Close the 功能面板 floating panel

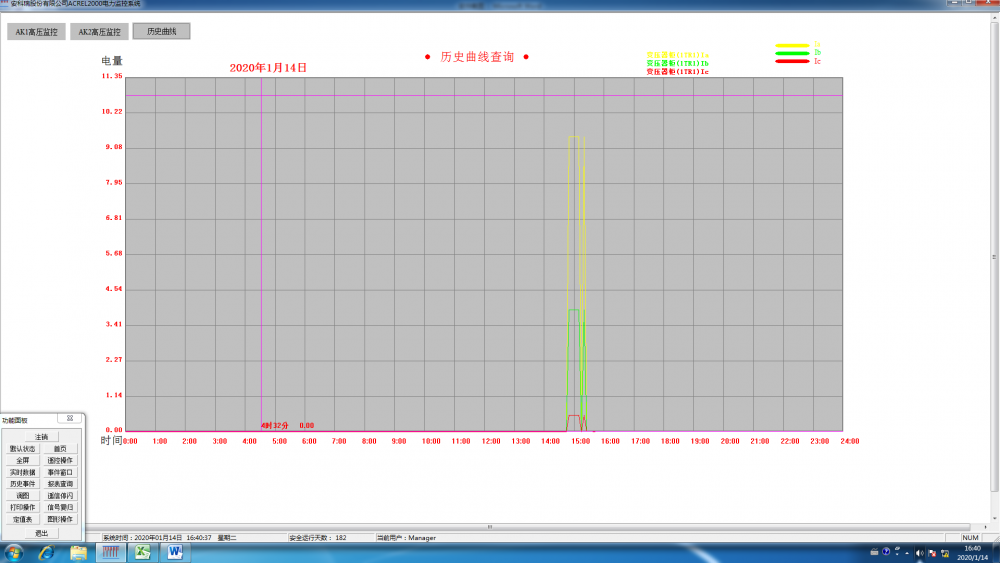click(69, 419)
